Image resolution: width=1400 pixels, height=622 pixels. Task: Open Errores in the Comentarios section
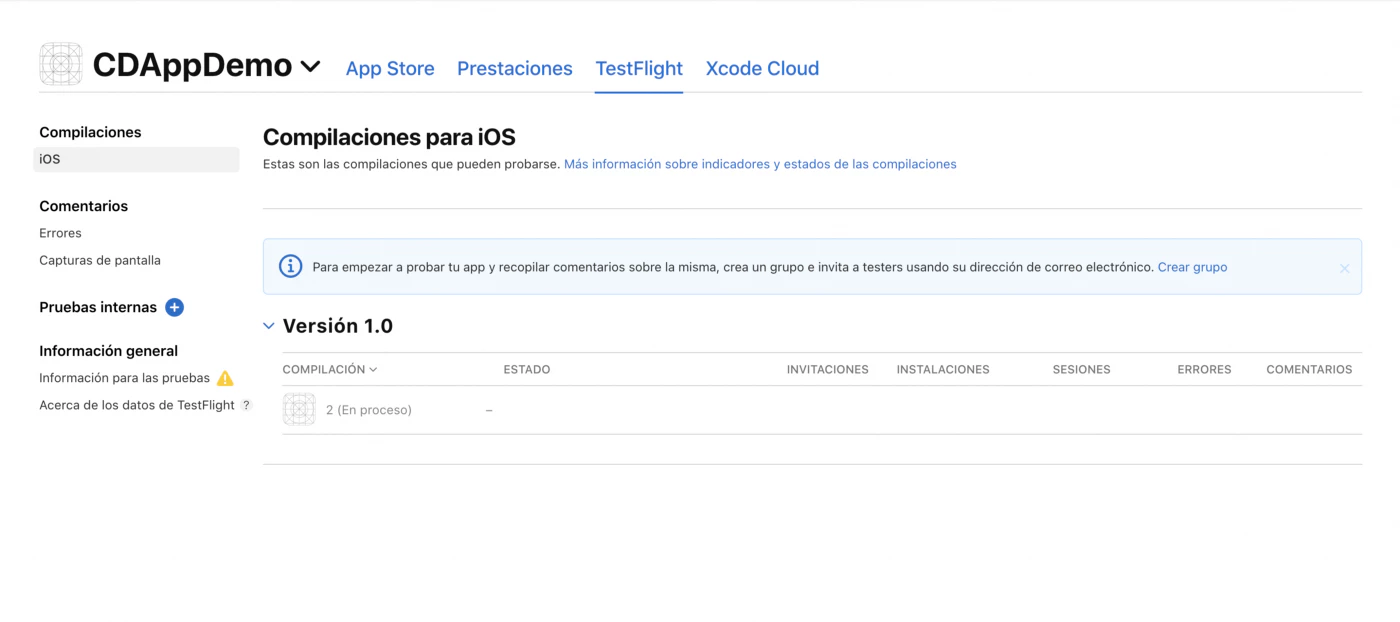(60, 232)
